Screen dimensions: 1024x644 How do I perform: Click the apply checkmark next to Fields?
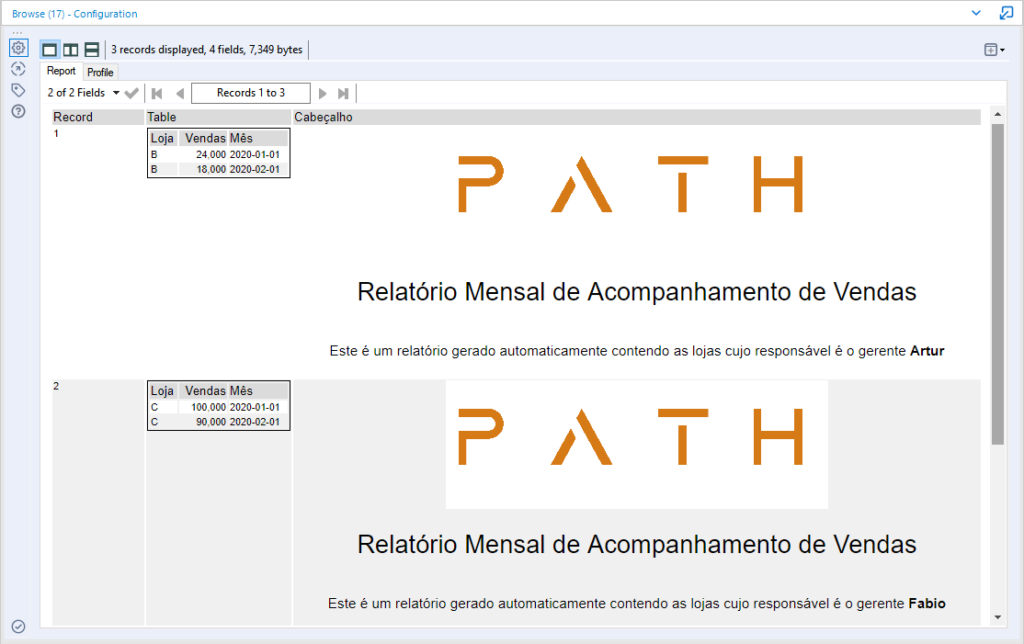131,93
